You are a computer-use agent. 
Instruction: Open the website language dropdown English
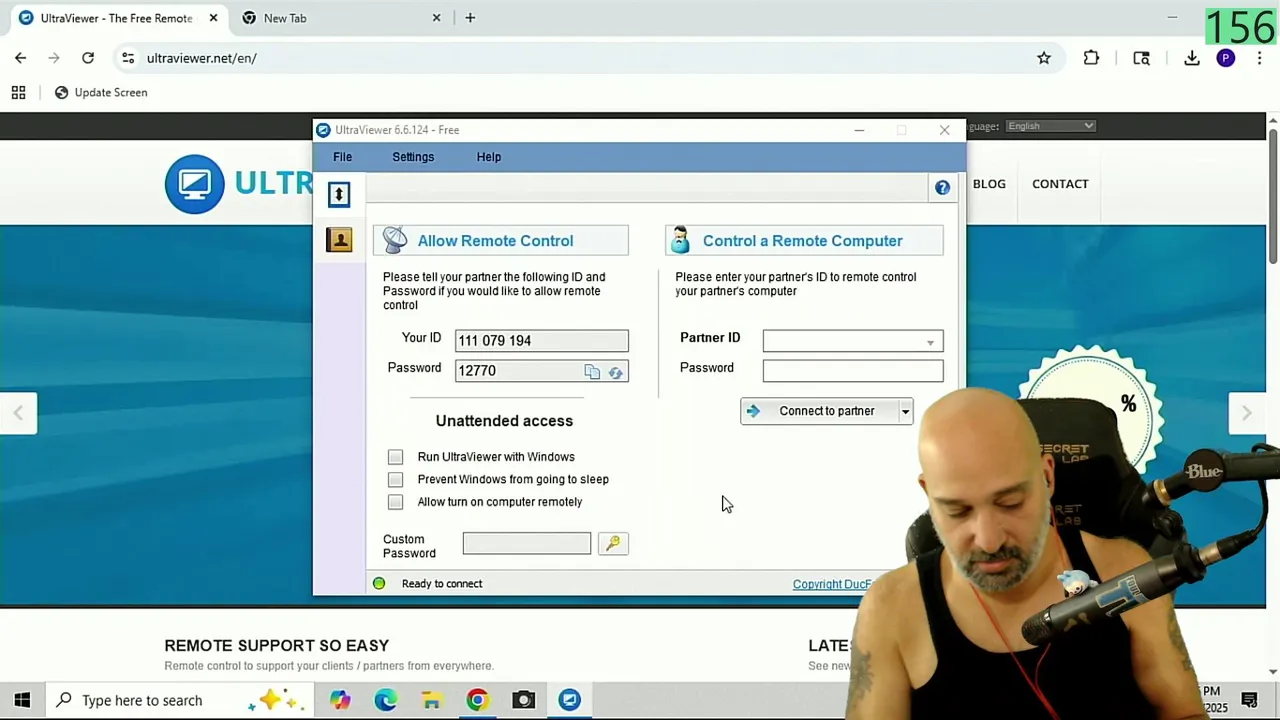point(1050,126)
